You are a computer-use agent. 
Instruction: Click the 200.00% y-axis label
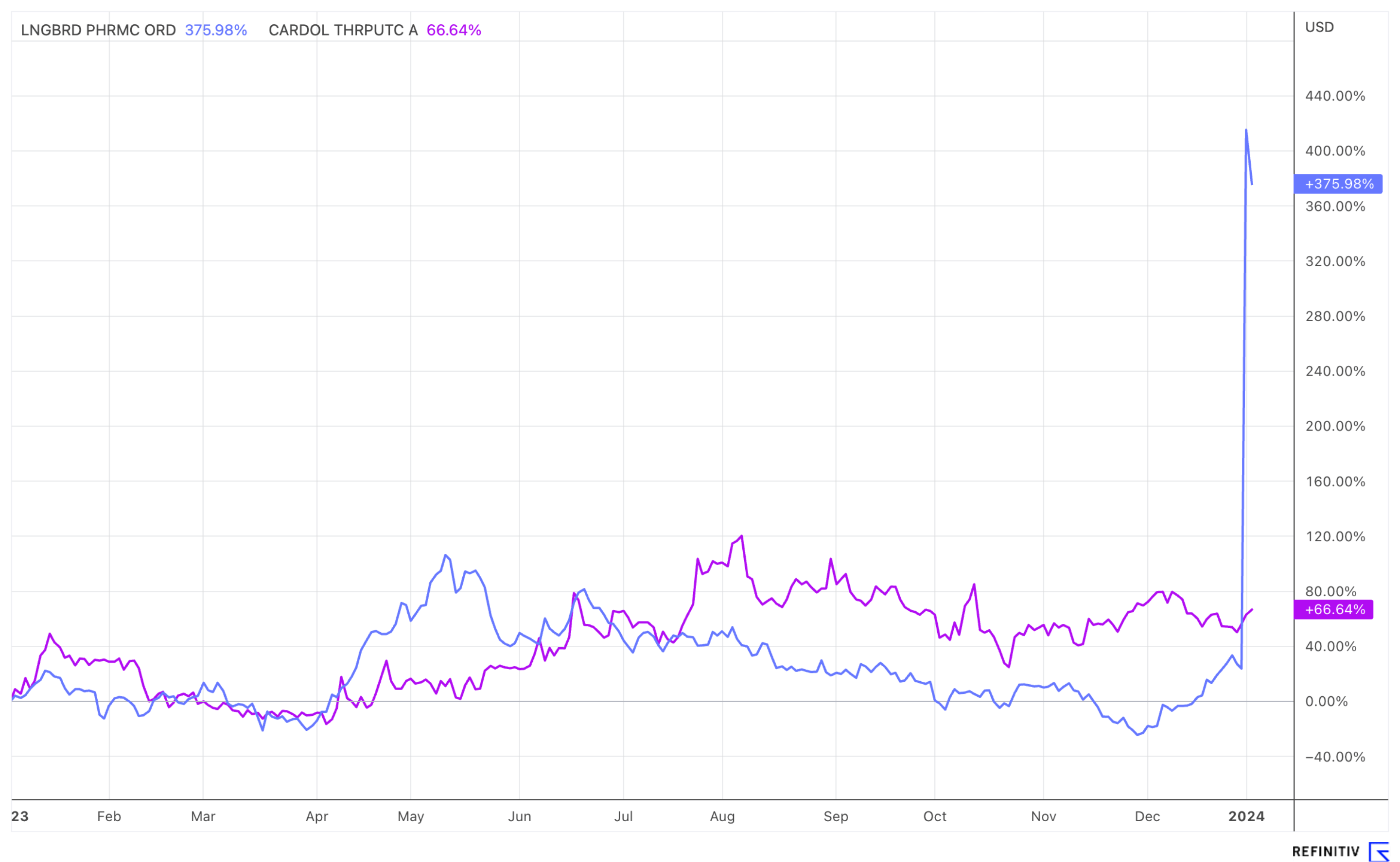coord(1335,426)
